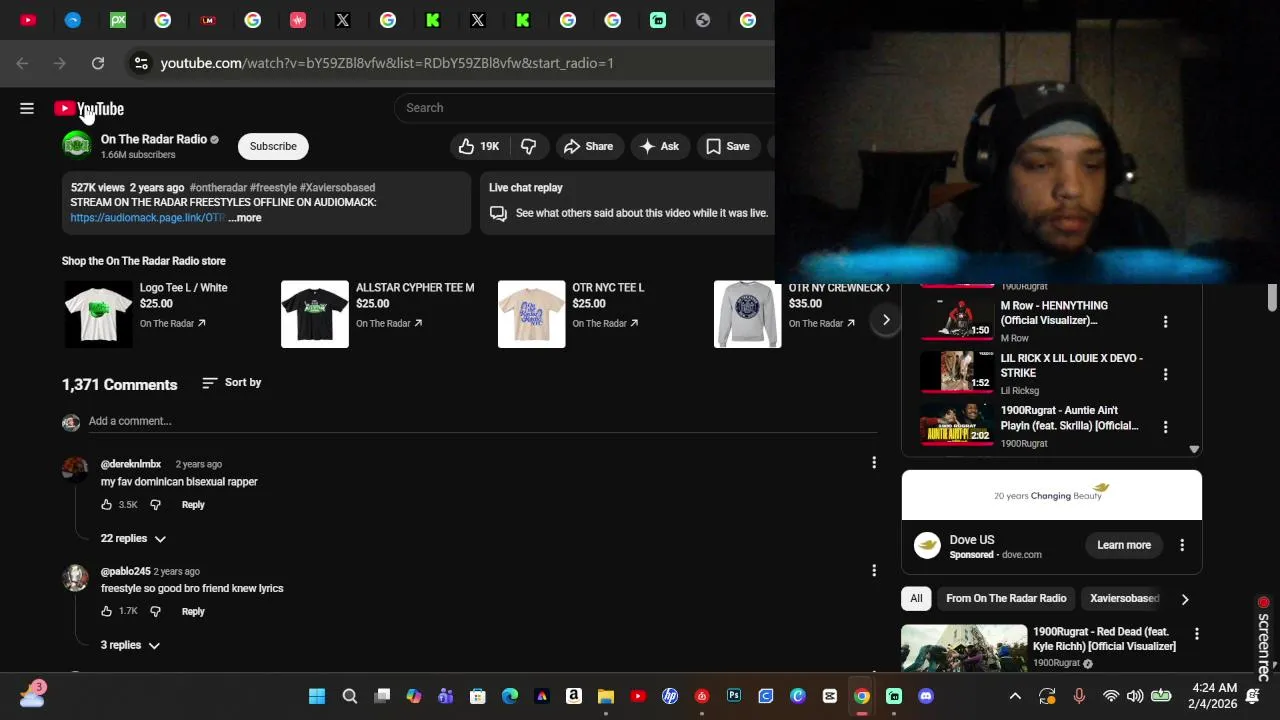1280x720 pixels.
Task: View site information icon in address bar
Action: [141, 63]
